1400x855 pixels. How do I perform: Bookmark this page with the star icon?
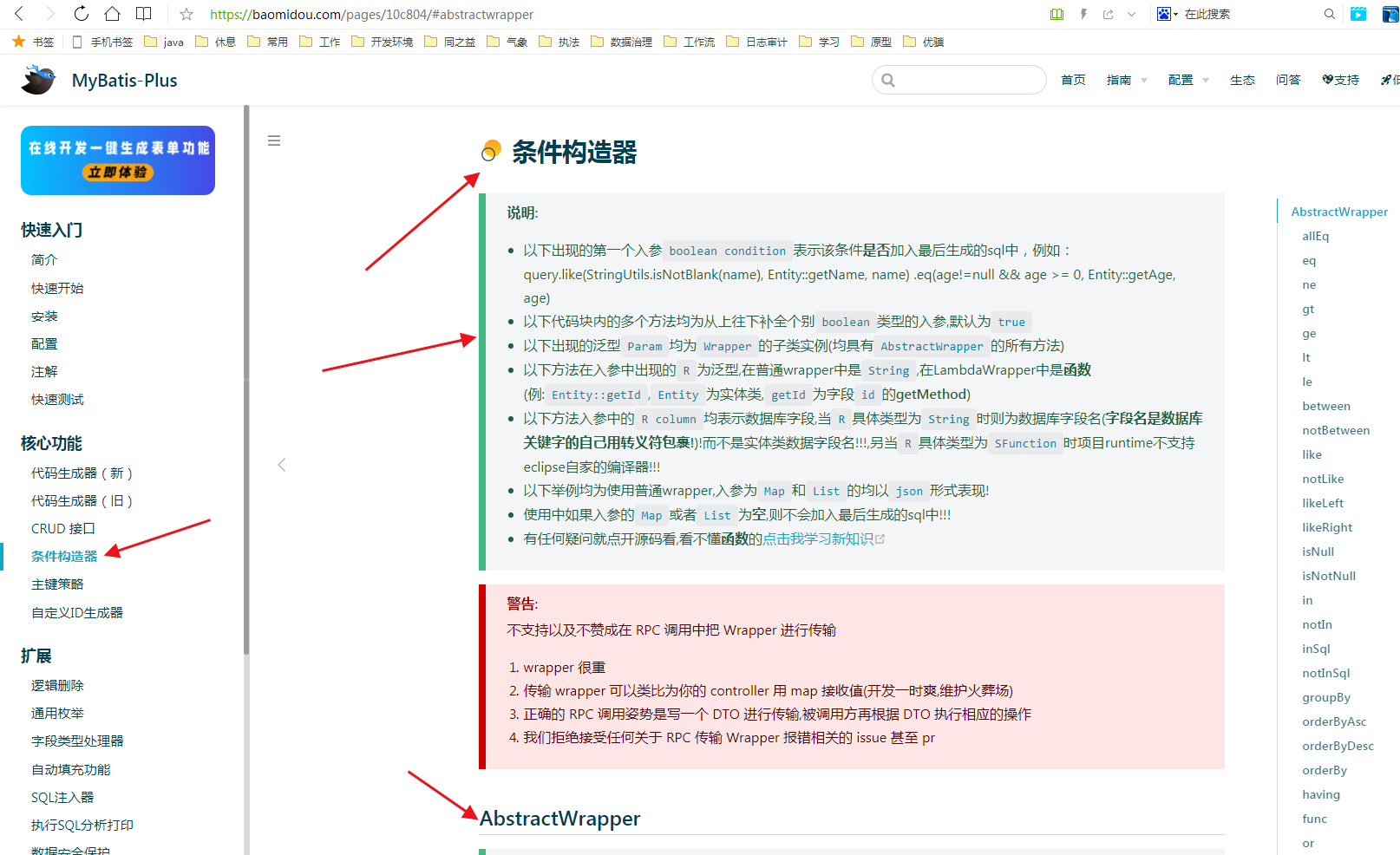point(186,14)
